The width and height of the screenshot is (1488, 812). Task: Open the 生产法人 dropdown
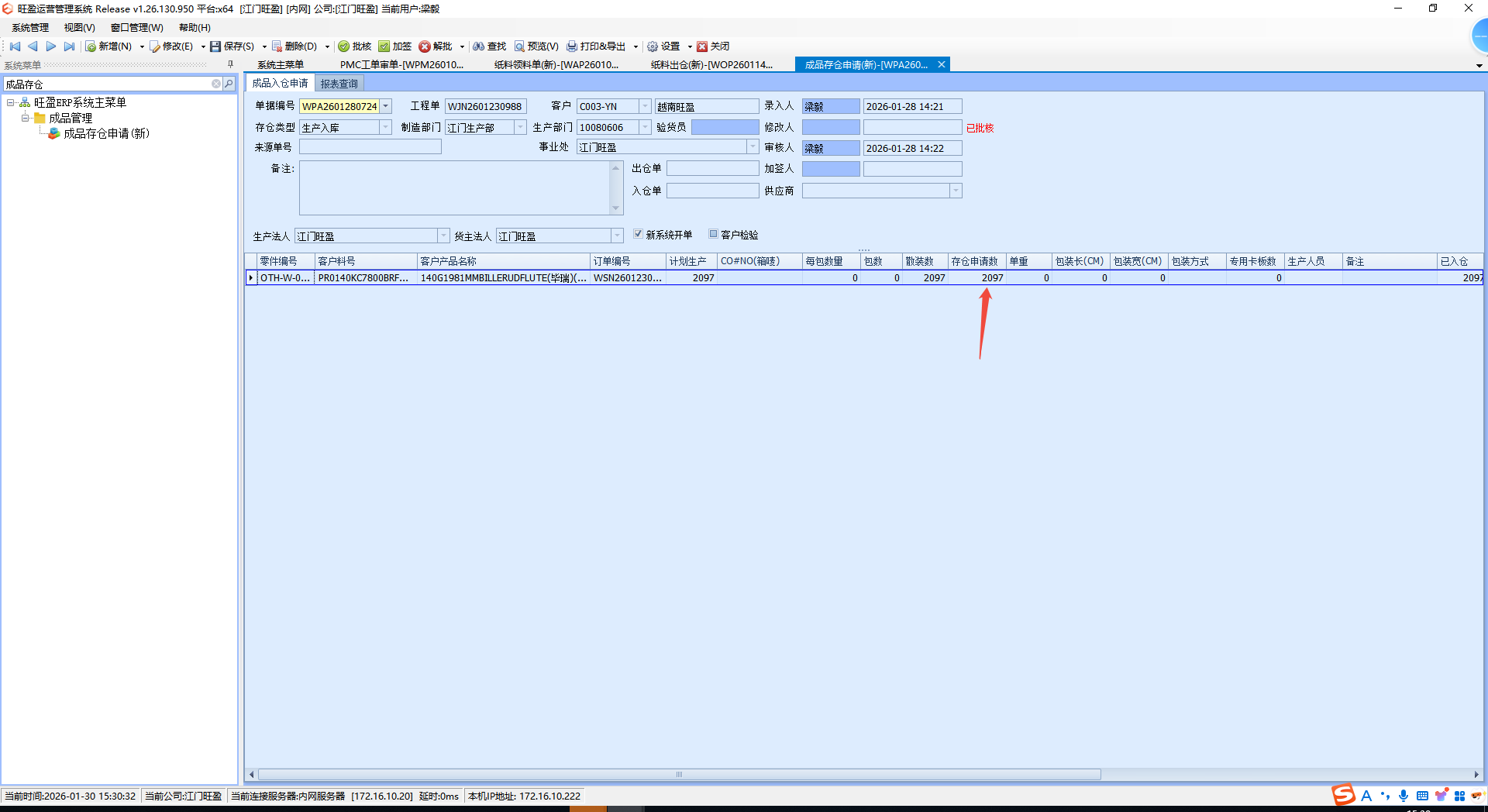click(x=443, y=236)
